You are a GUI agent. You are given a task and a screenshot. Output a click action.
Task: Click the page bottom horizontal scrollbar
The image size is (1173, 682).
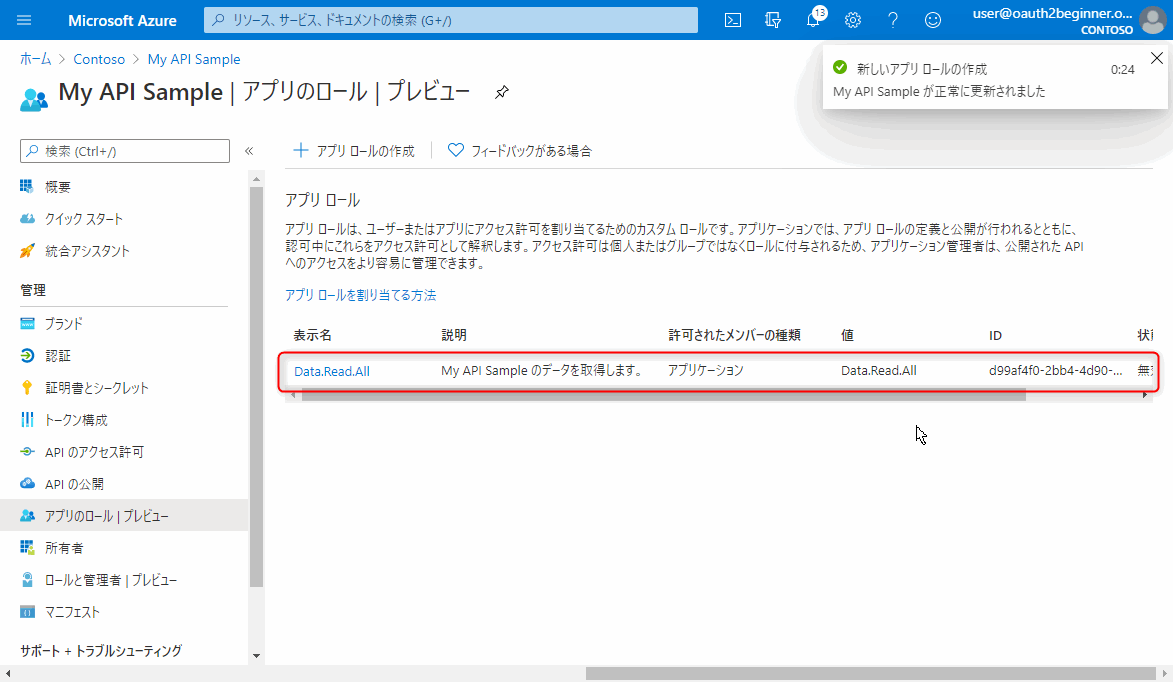point(871,674)
